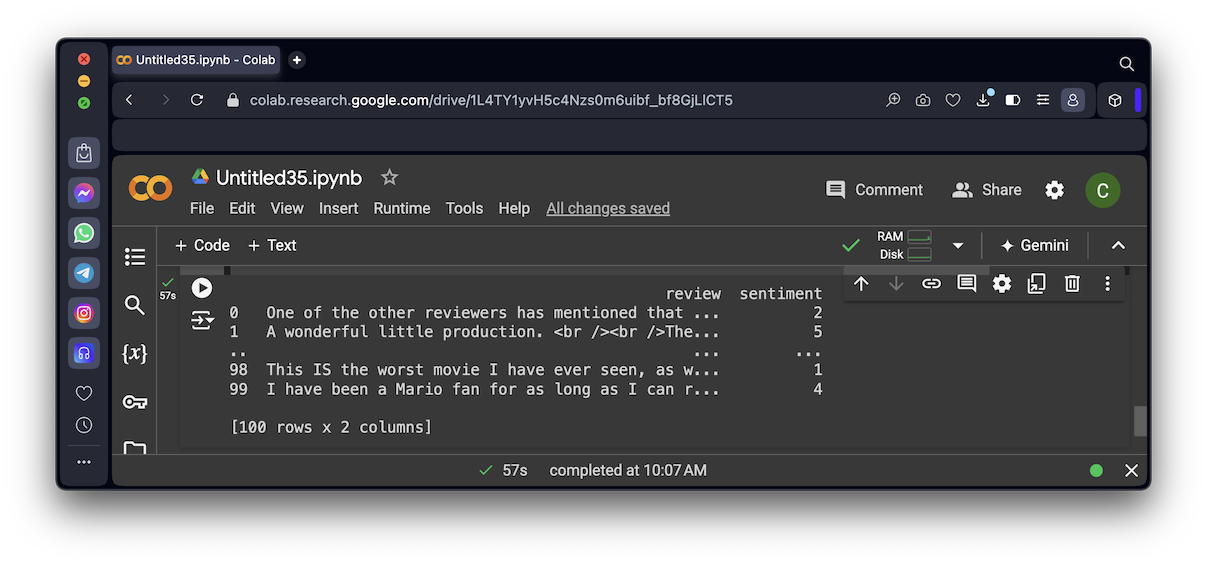Open the secrets key icon
1207x564 pixels.
click(x=135, y=402)
